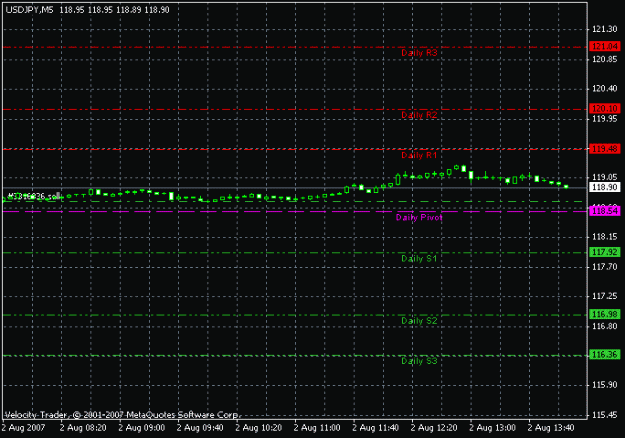Click the 120.40 price scale value
This screenshot has width=625, height=438.
pos(605,89)
